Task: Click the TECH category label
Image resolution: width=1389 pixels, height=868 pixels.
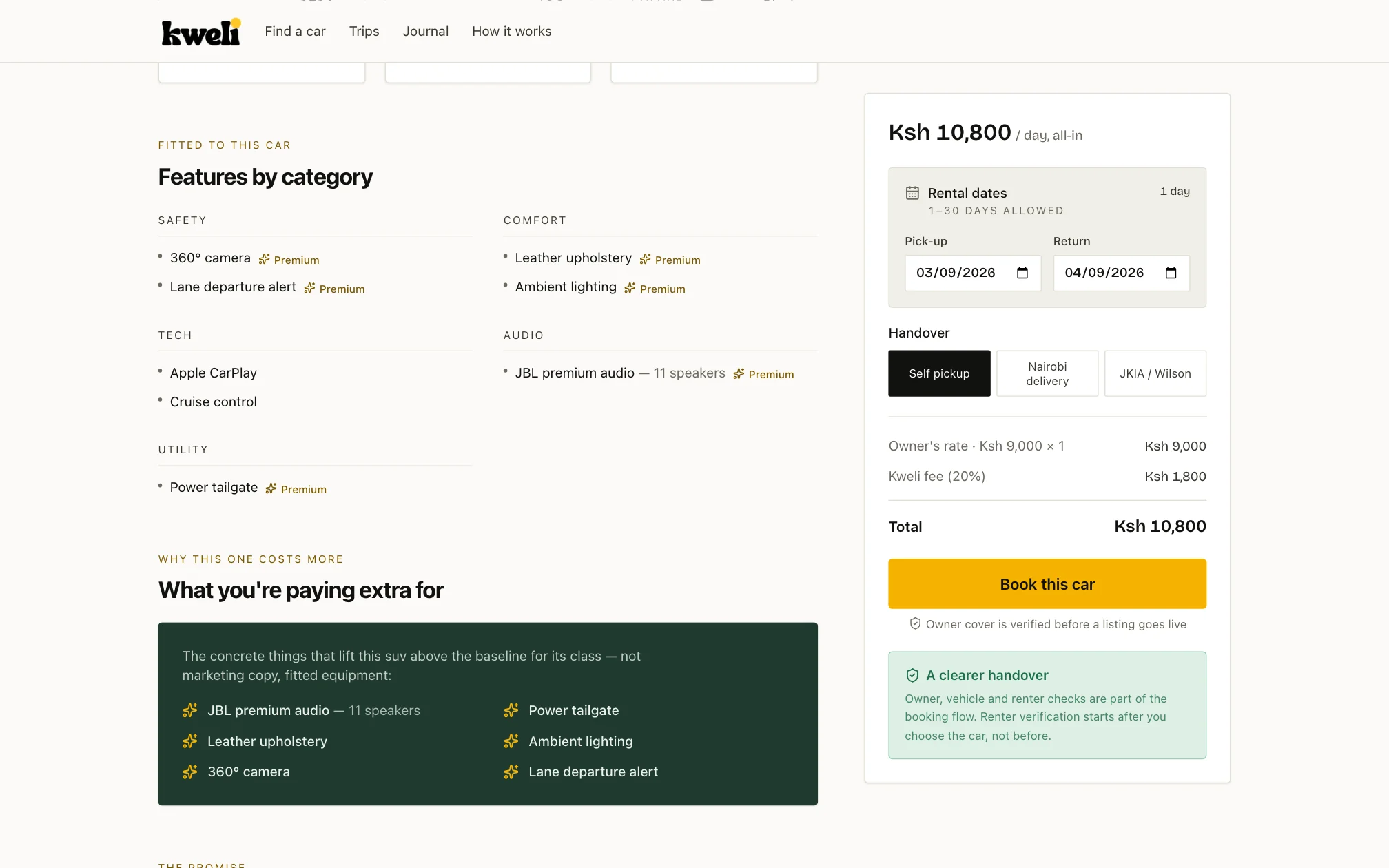Action: click(175, 335)
